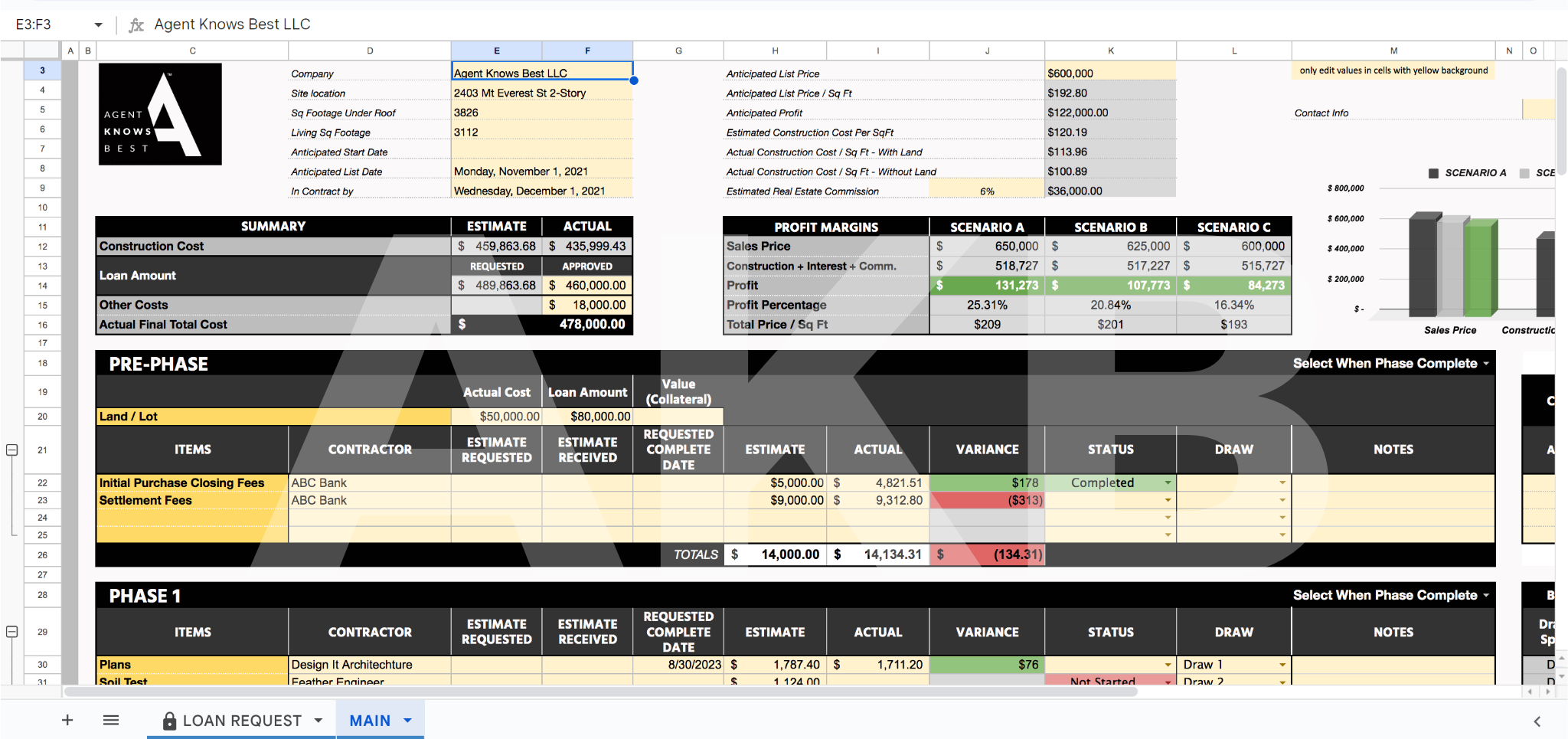Collapse the Phase 1 row group
The image size is (1568, 739).
click(12, 632)
